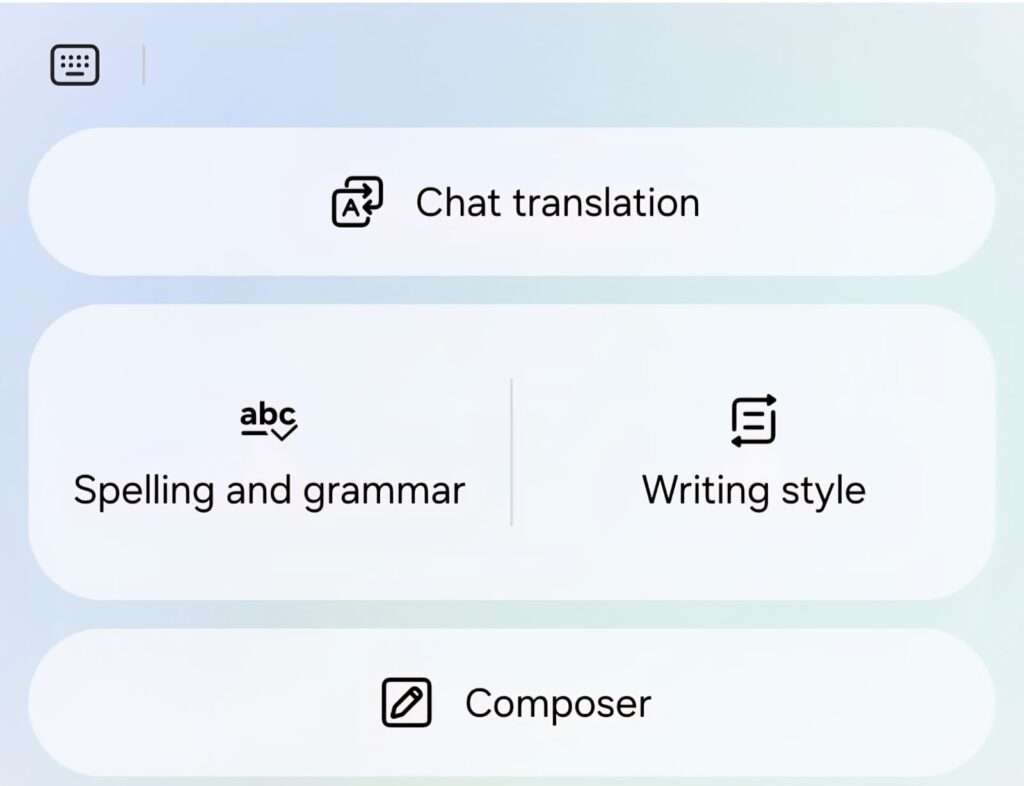Choose the Writing style label
This screenshot has height=786, width=1024.
coord(754,491)
